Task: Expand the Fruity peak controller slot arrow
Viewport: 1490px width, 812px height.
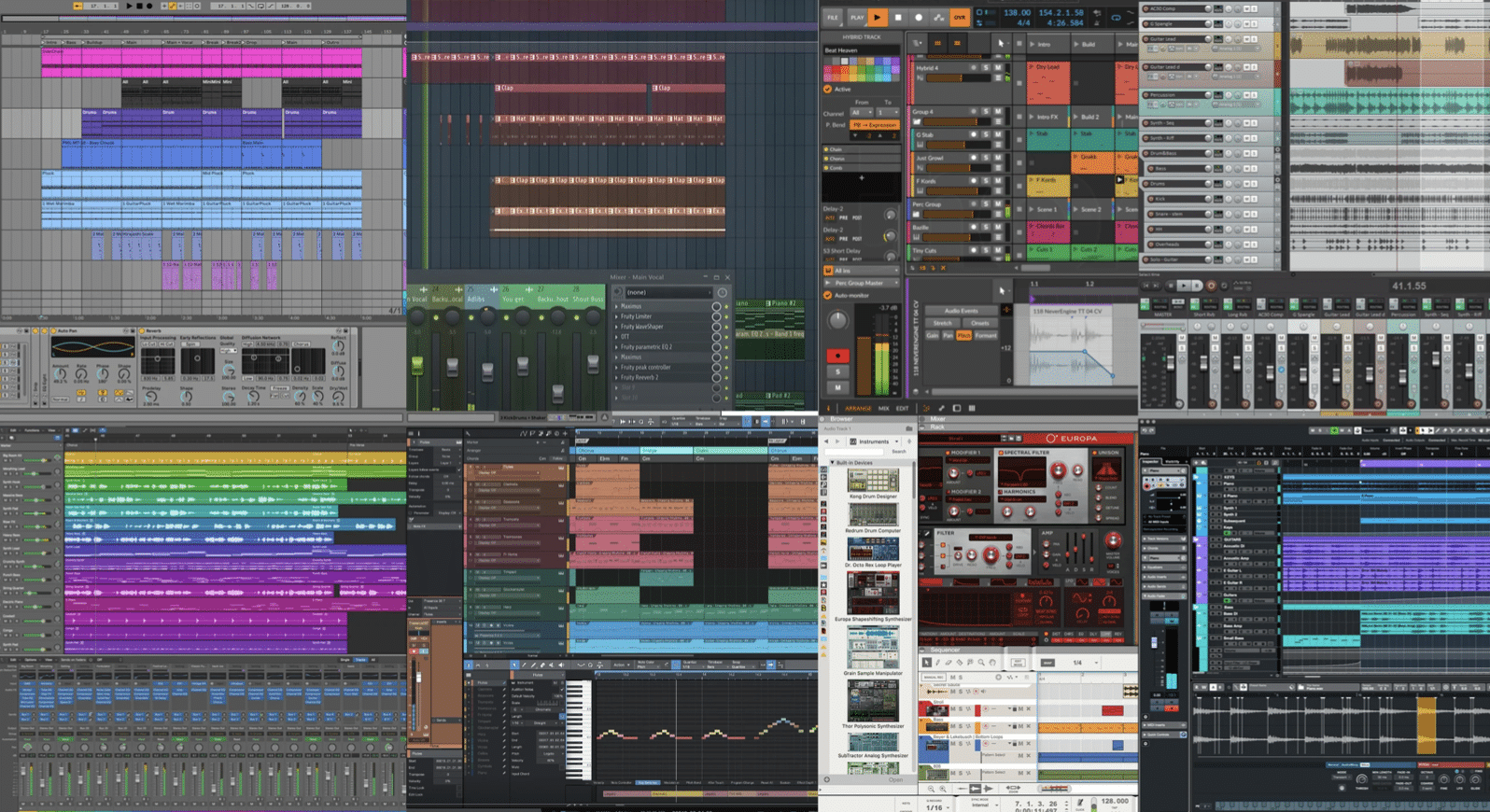Action: pyautogui.click(x=616, y=367)
